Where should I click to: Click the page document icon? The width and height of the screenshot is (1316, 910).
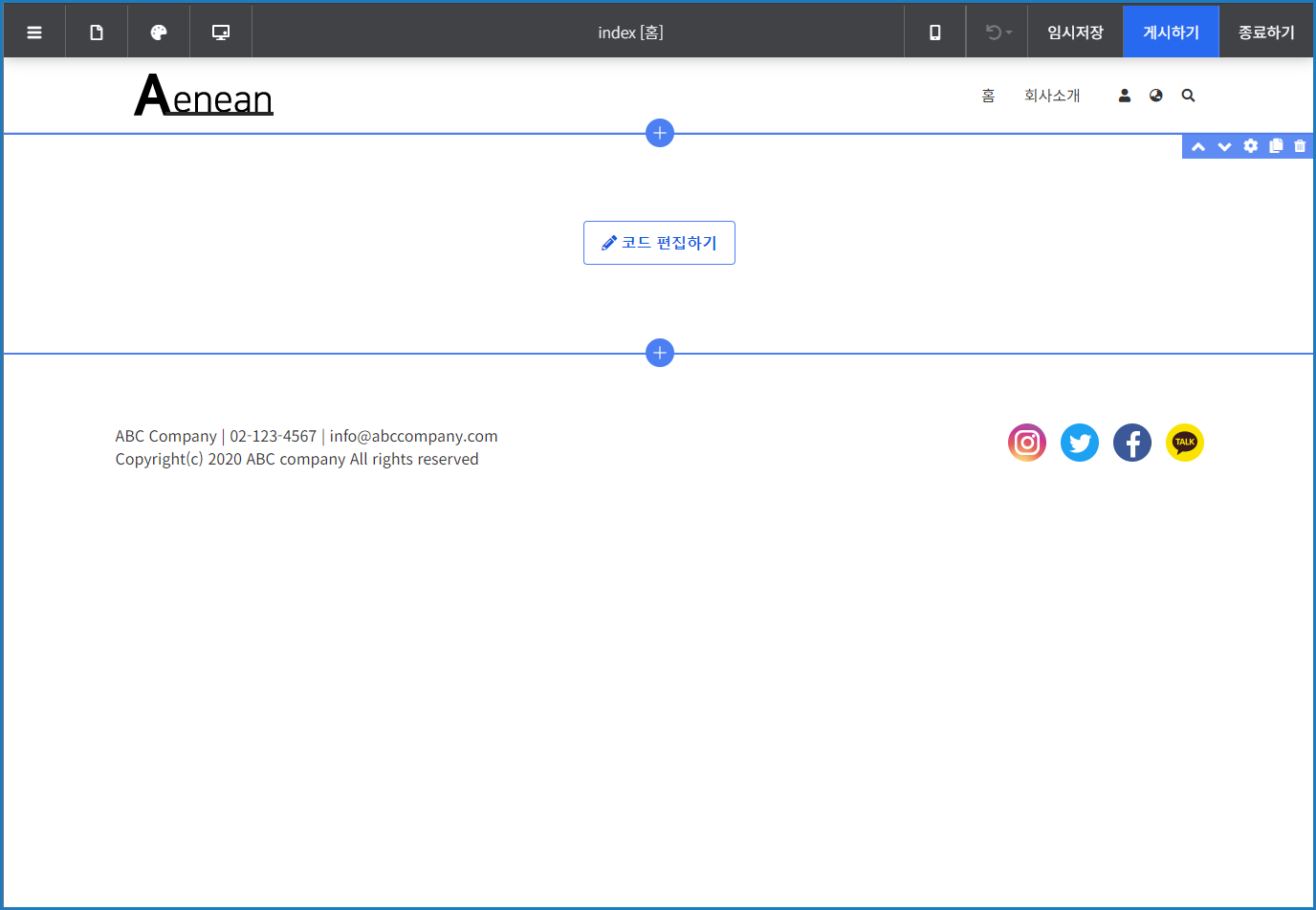(x=97, y=32)
